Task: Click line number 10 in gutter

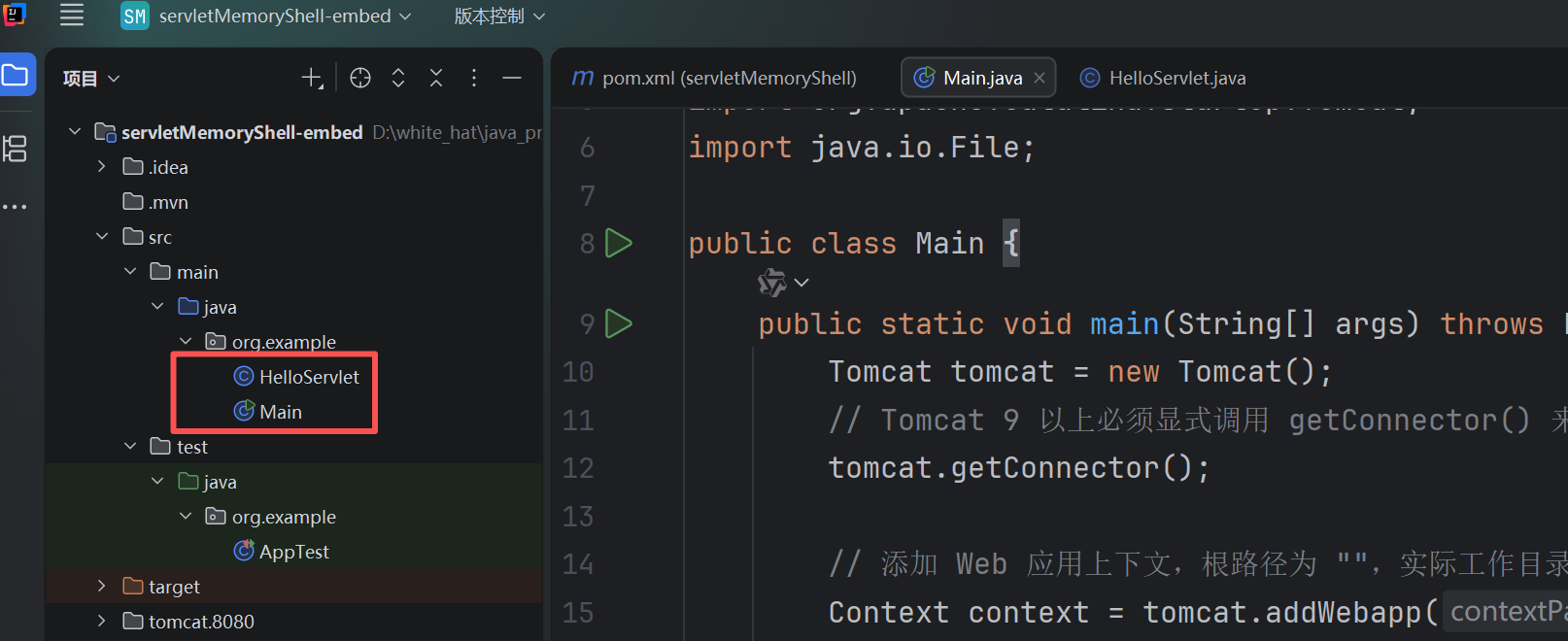Action: [x=578, y=372]
